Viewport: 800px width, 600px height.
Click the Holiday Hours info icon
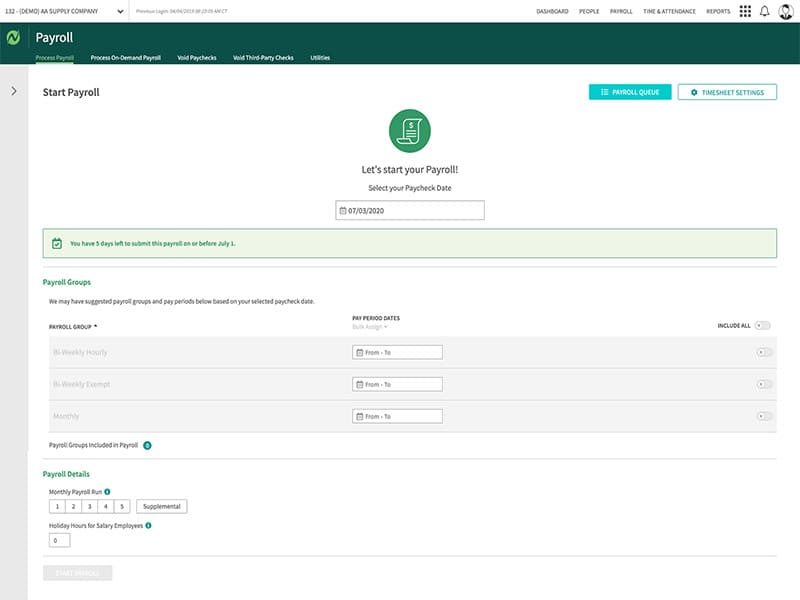(x=148, y=525)
